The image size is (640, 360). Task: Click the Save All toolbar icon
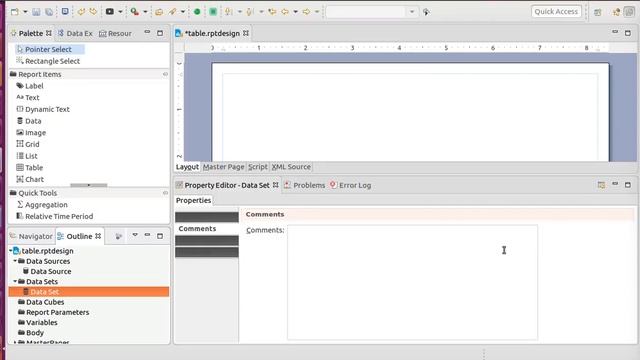coord(49,12)
